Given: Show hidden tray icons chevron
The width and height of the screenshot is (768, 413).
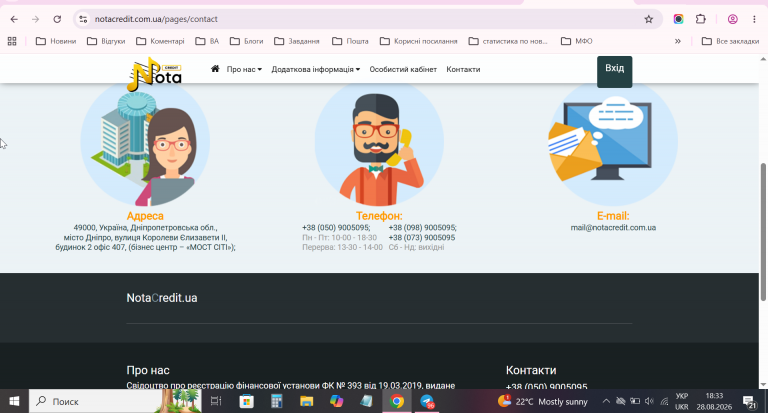Looking at the screenshot, I should [x=606, y=401].
